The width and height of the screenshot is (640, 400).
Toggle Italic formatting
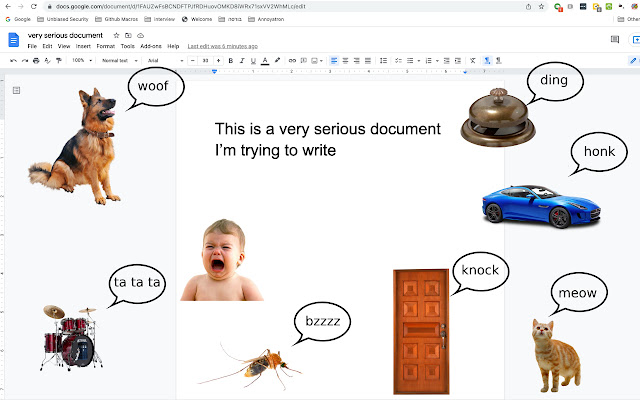[241, 60]
